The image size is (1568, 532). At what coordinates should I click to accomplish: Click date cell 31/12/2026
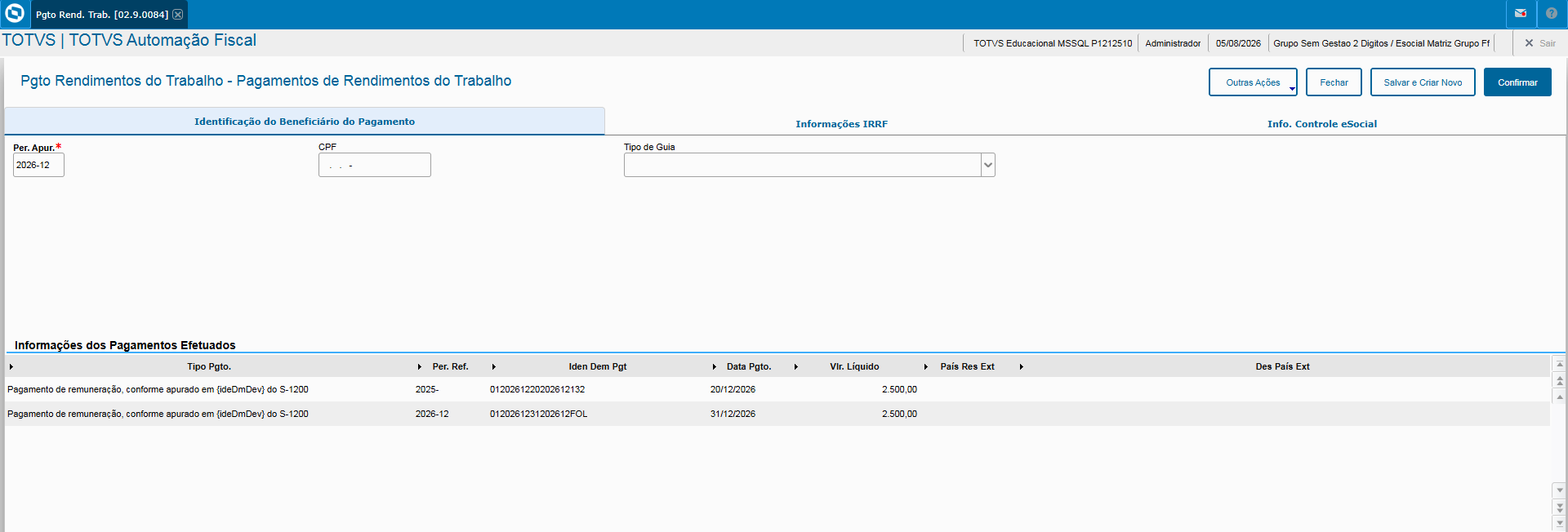(733, 415)
